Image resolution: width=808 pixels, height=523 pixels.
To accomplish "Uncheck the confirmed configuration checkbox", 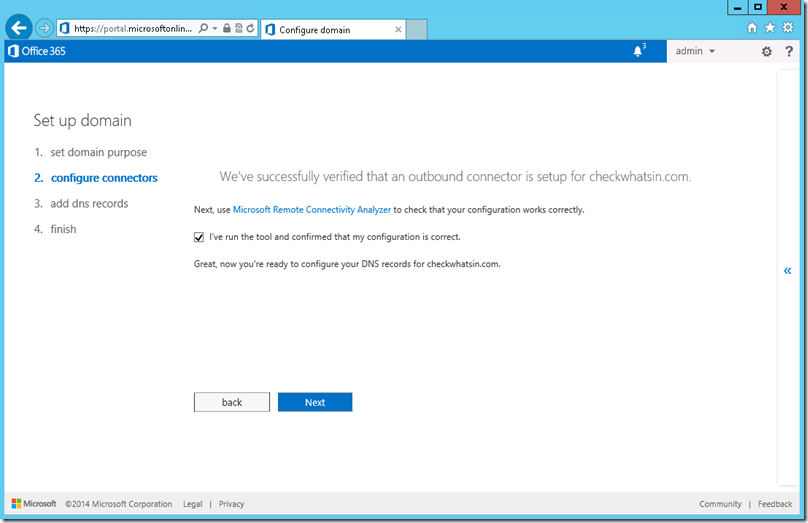I will coord(199,237).
